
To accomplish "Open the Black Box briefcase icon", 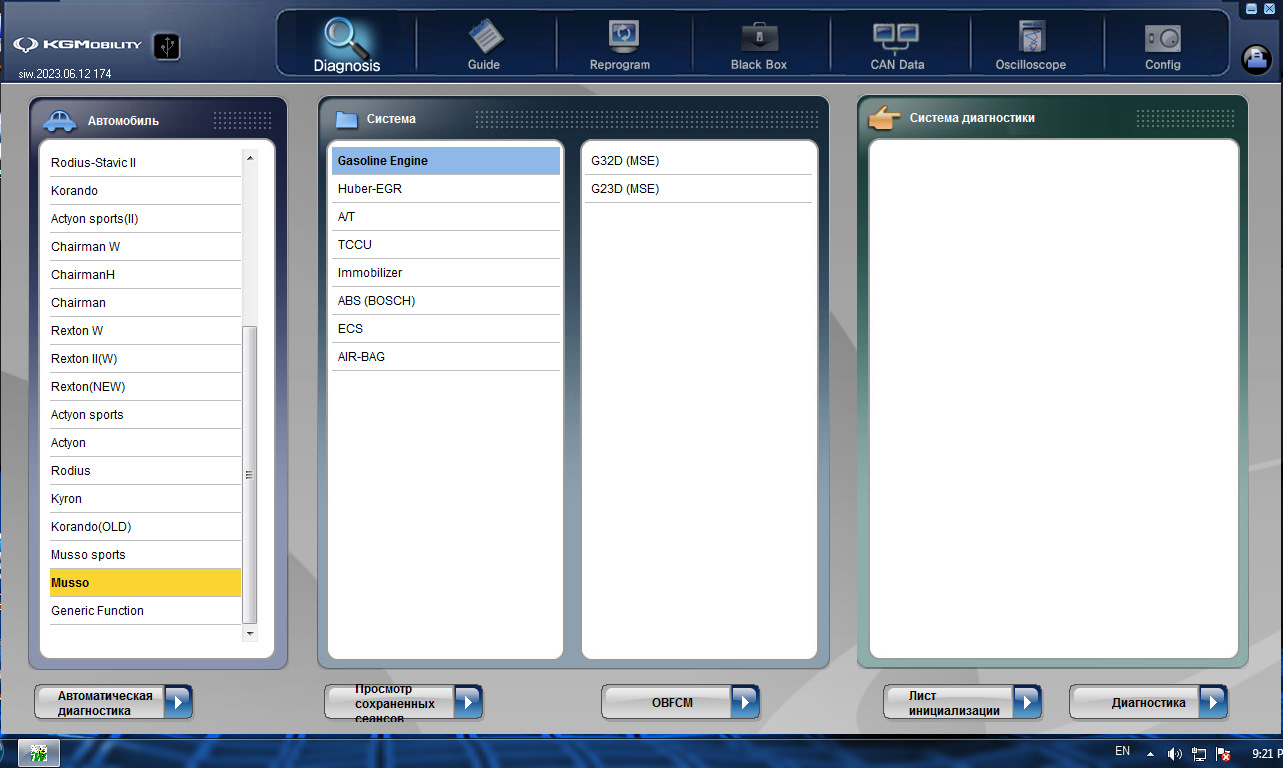I will tap(759, 38).
